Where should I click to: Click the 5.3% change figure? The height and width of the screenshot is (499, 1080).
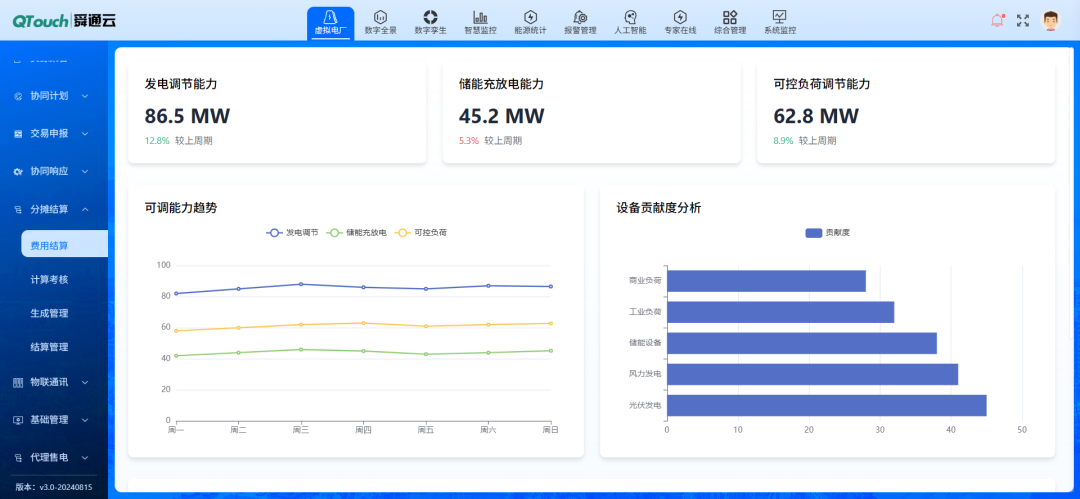(x=469, y=141)
